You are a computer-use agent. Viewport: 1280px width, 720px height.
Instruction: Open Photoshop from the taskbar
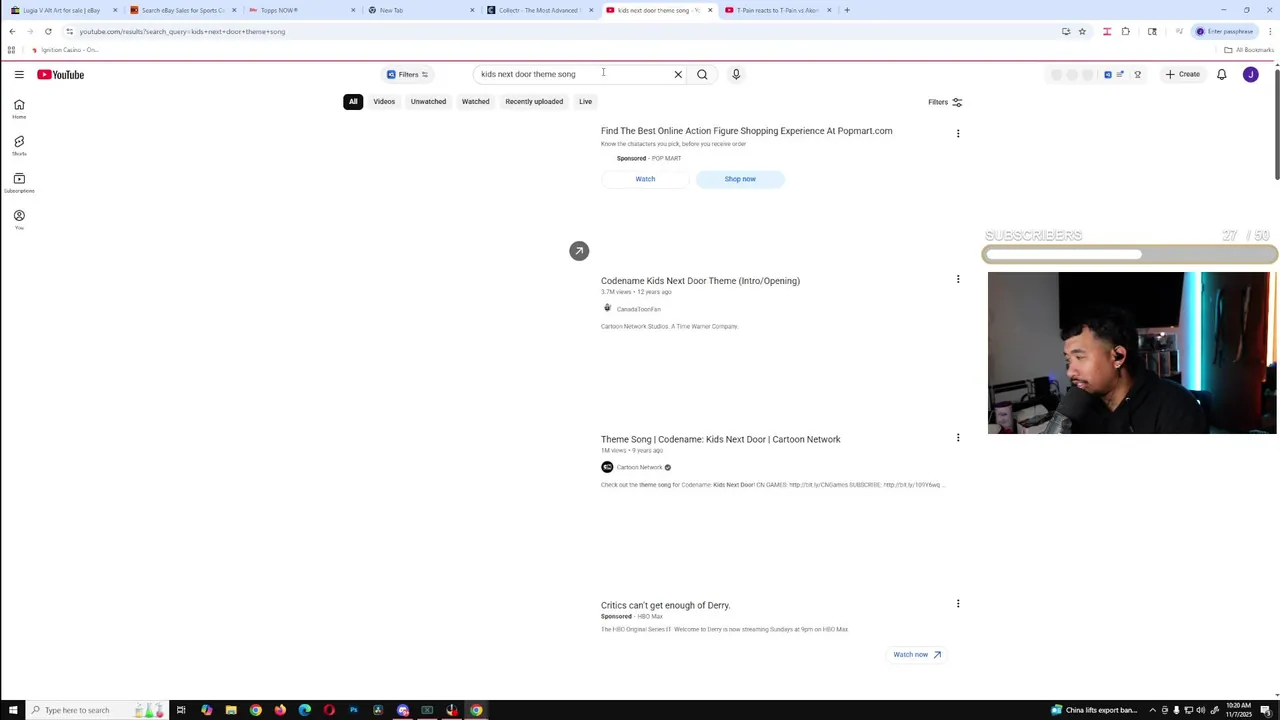click(x=354, y=710)
